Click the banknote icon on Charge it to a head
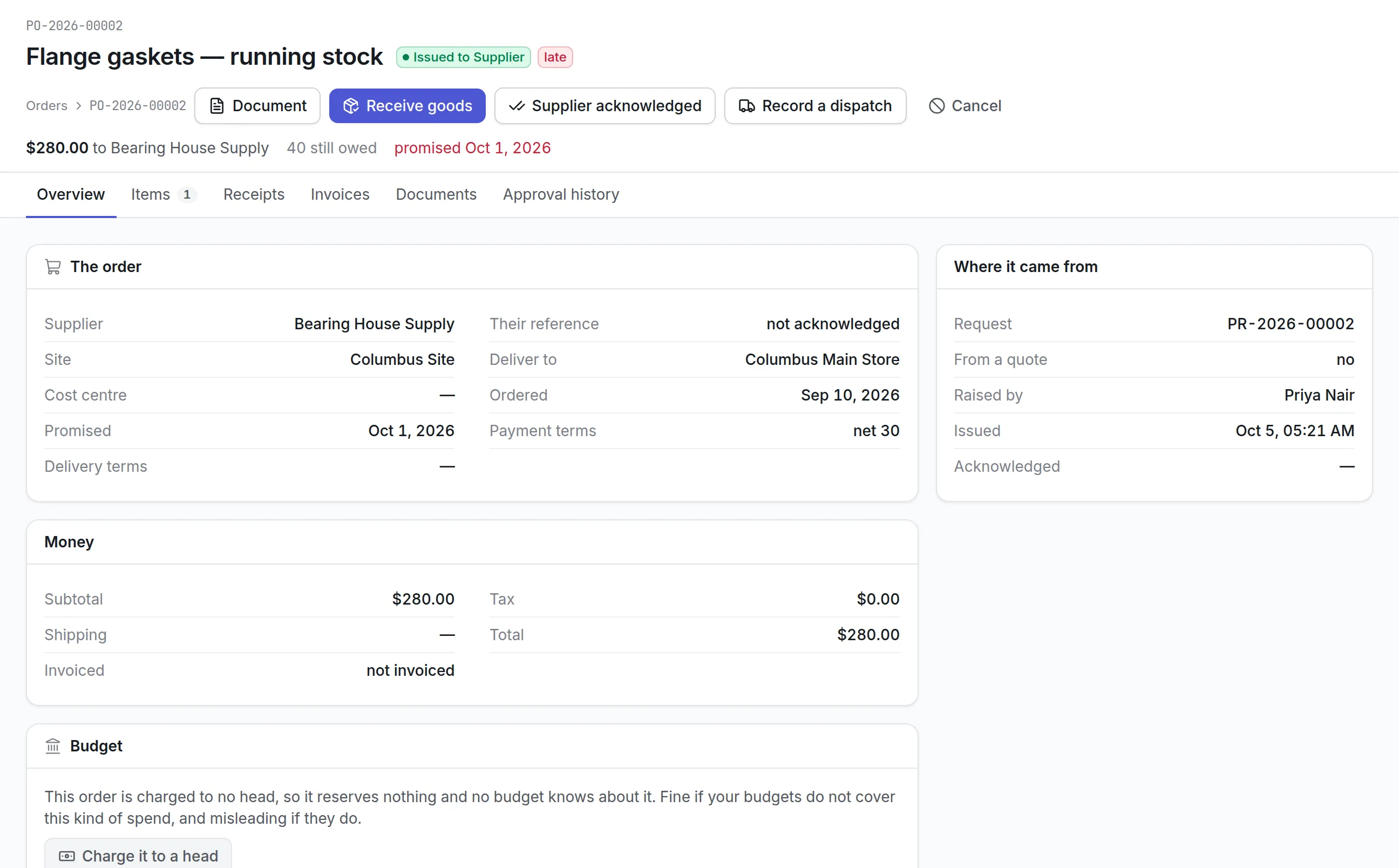 click(x=66, y=856)
